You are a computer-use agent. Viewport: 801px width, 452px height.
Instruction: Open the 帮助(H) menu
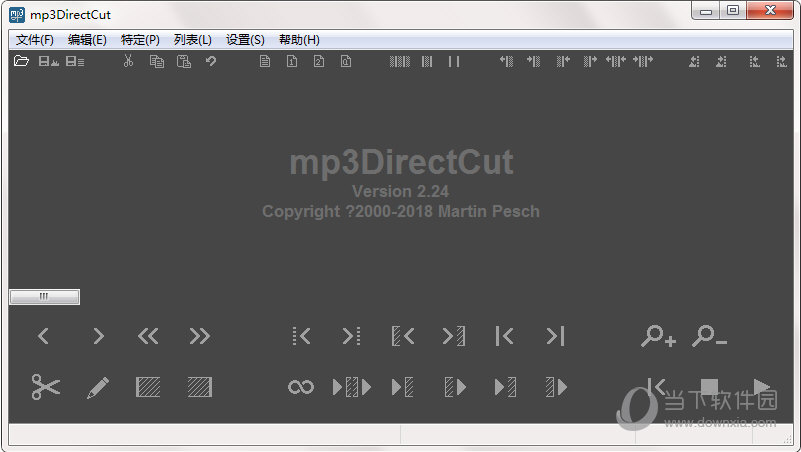pos(299,40)
